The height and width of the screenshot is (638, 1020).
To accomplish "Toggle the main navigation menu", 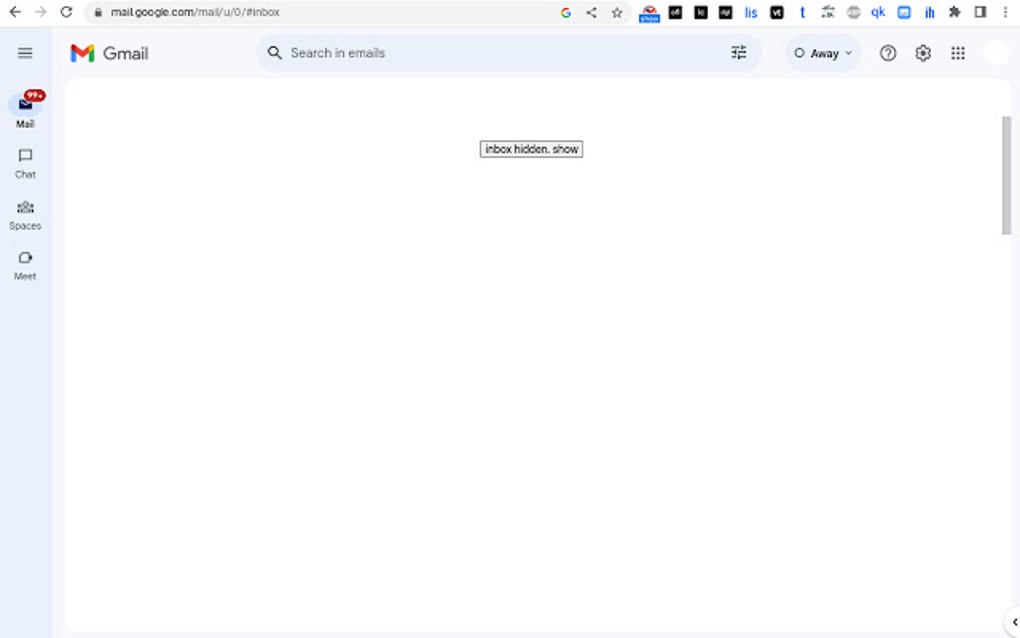I will (25, 52).
